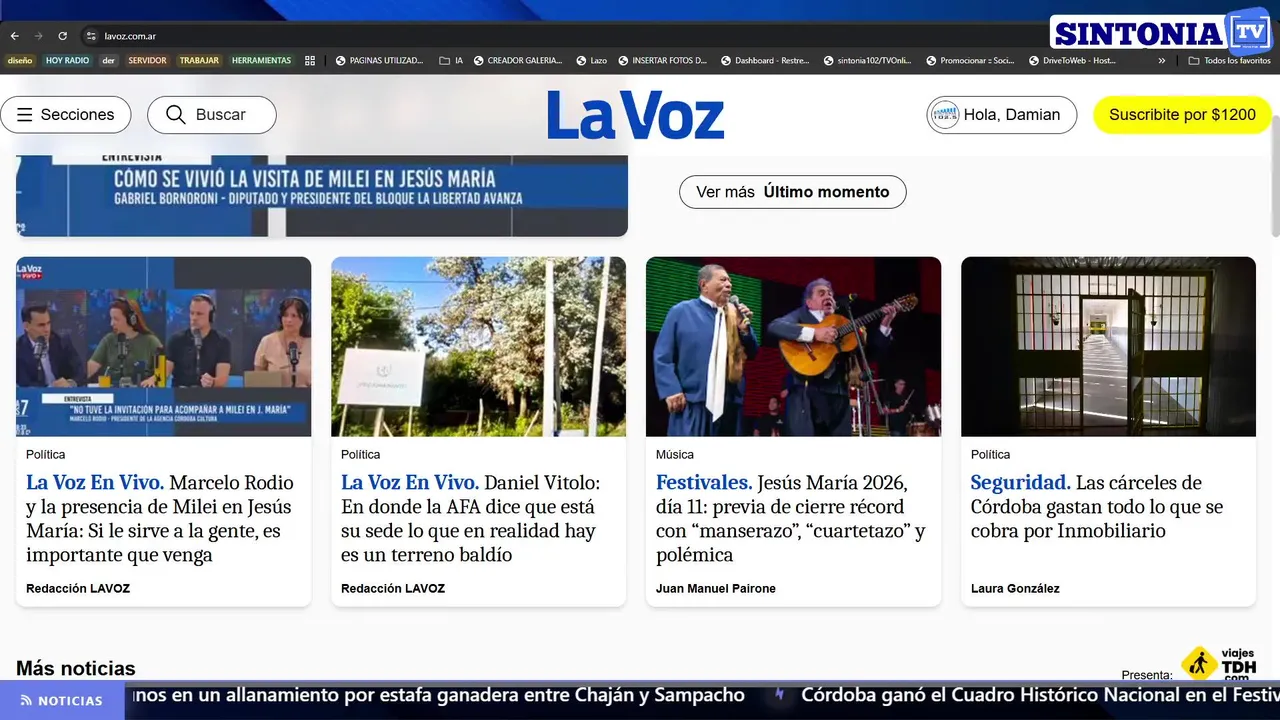Click the viajes TDH sponsor logo
The width and height of the screenshot is (1280, 720).
click(1219, 664)
